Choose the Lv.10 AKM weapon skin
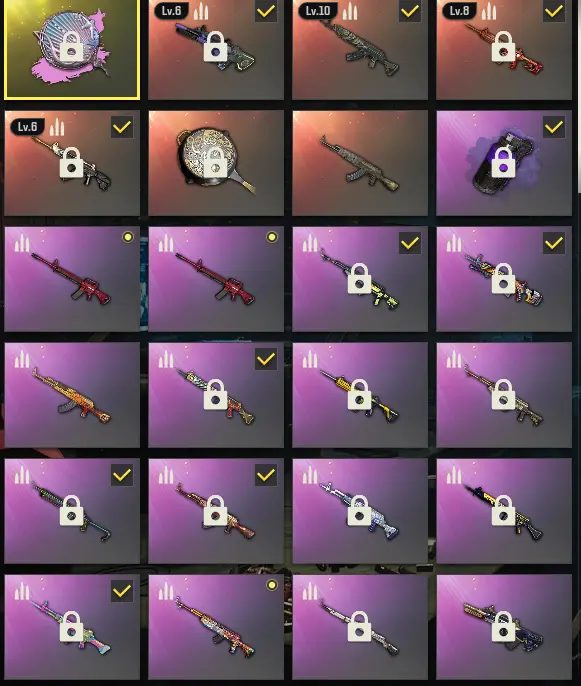The height and width of the screenshot is (686, 581). (x=360, y=49)
